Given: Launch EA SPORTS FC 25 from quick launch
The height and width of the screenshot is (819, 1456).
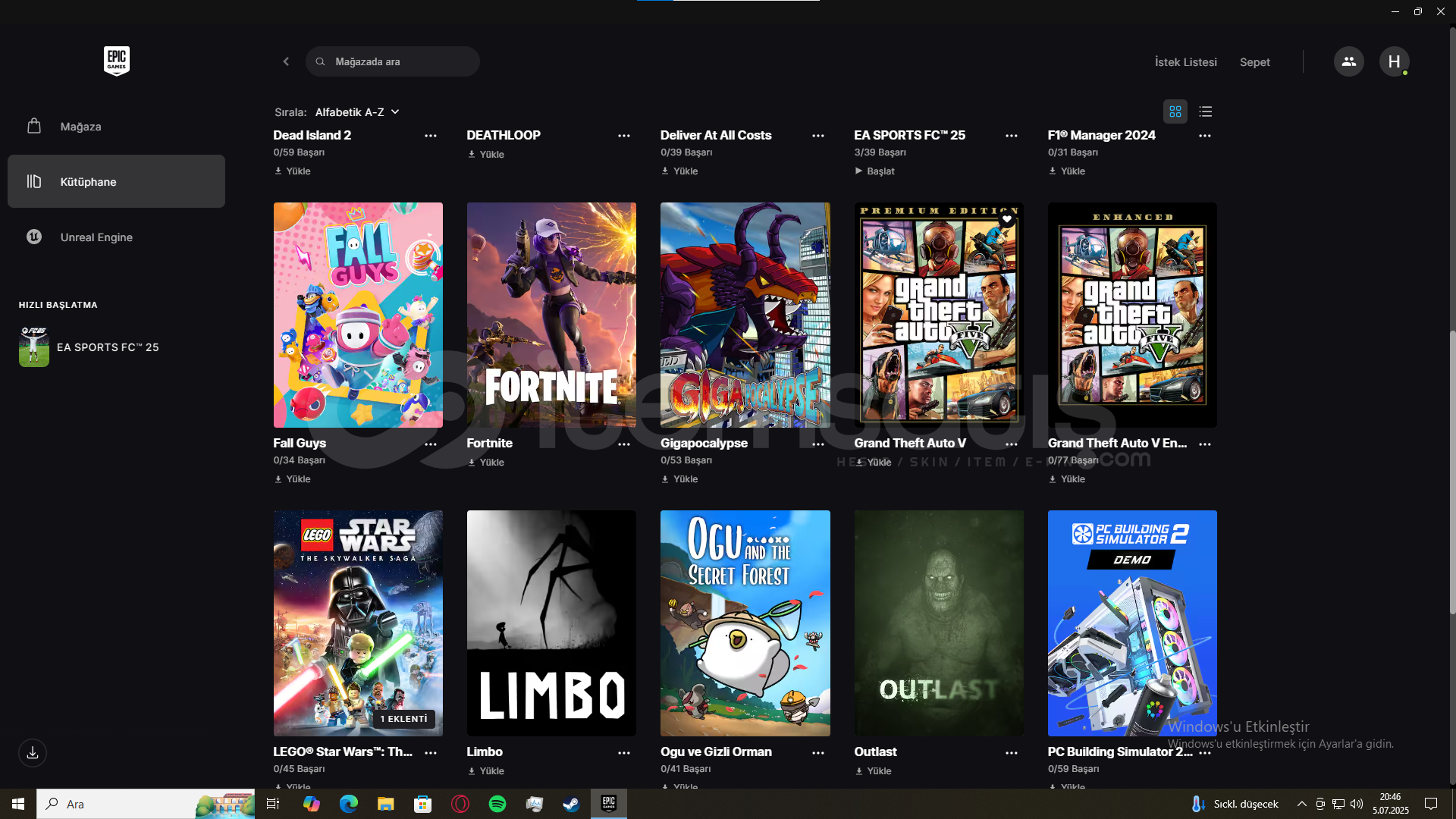Looking at the screenshot, I should pos(89,347).
